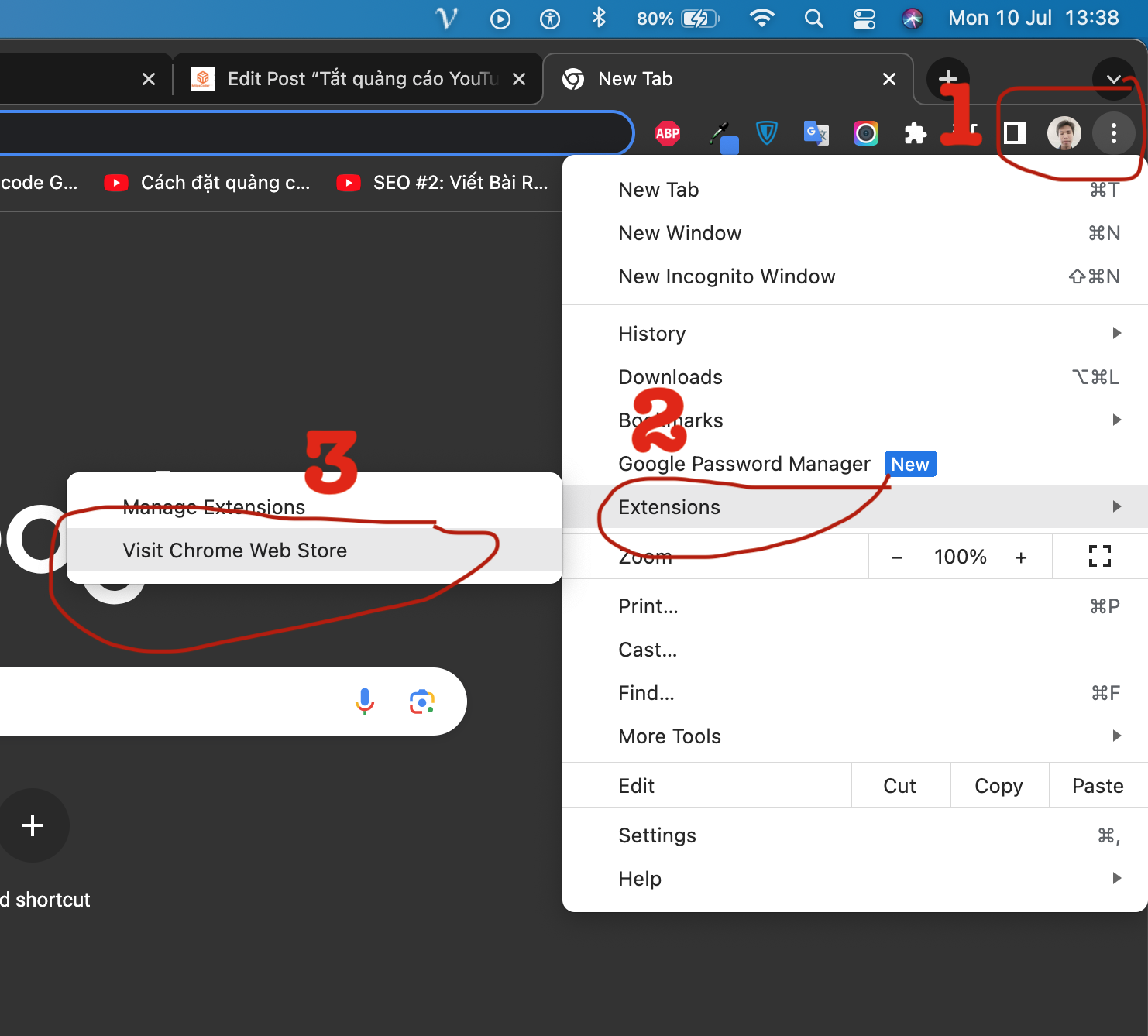Select Print... from the menu

tap(855, 606)
